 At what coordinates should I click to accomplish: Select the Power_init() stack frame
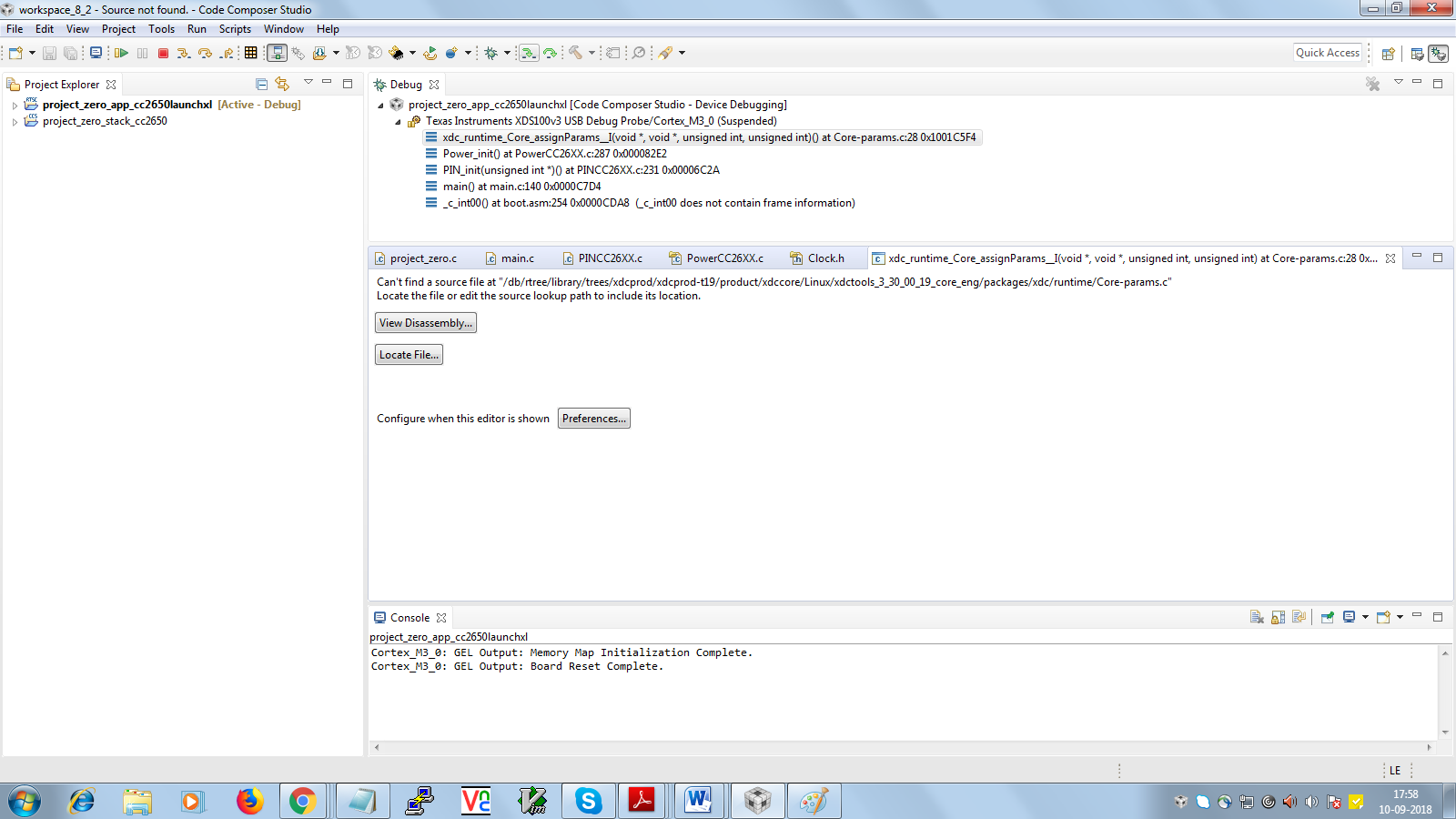tap(554, 154)
